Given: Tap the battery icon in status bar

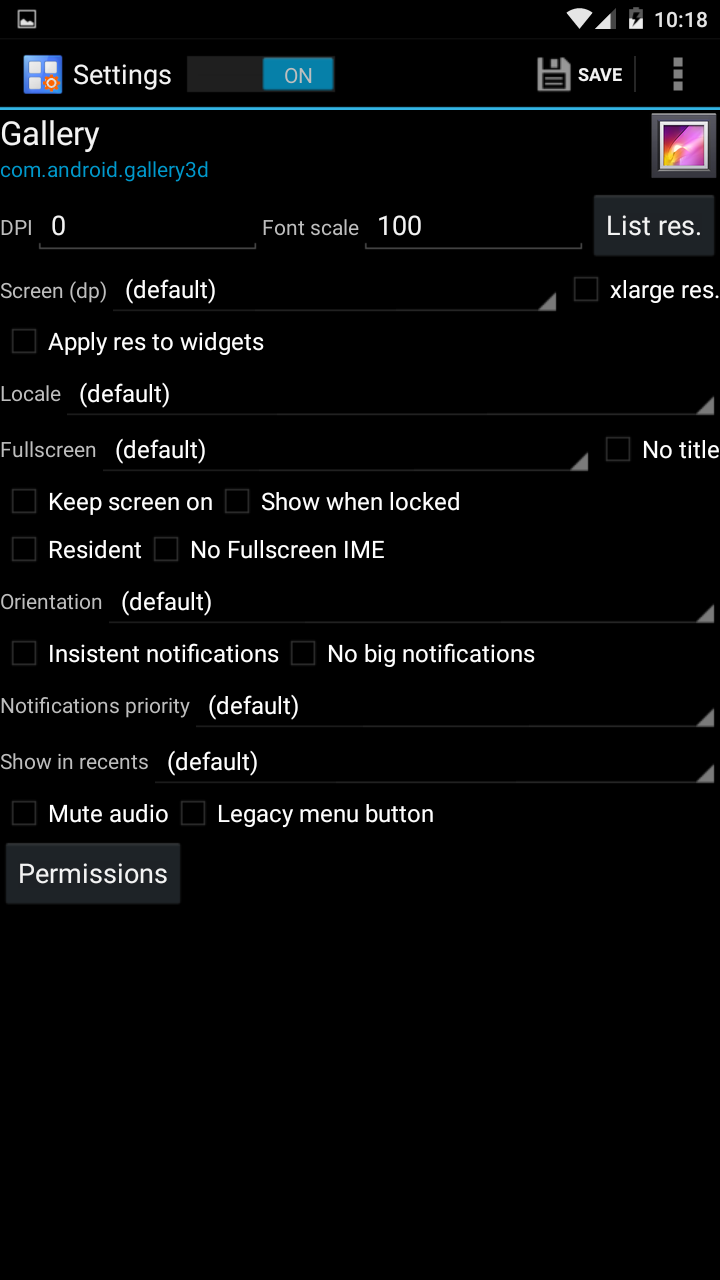Looking at the screenshot, I should tap(636, 19).
